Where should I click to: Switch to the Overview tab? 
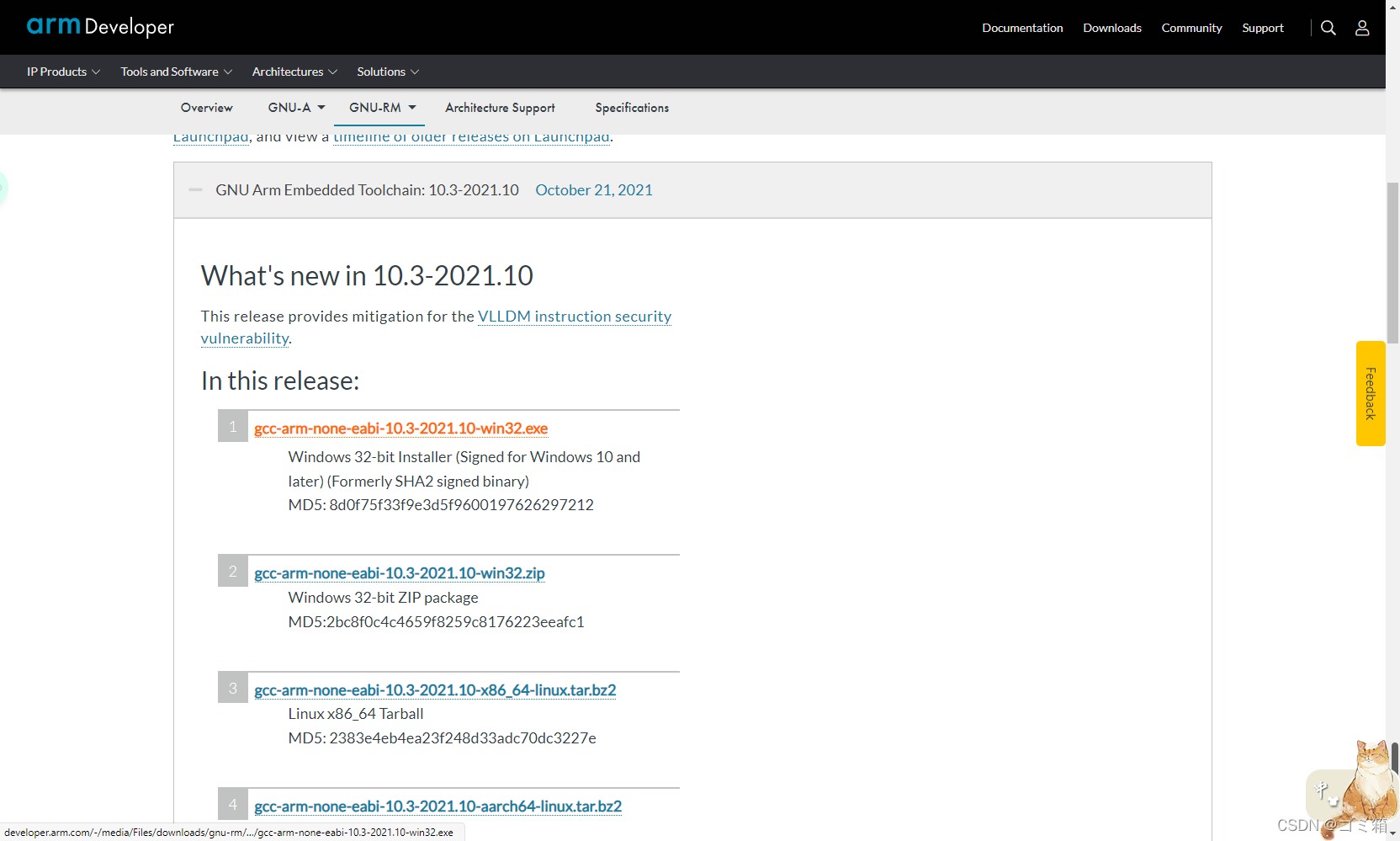pos(206,108)
